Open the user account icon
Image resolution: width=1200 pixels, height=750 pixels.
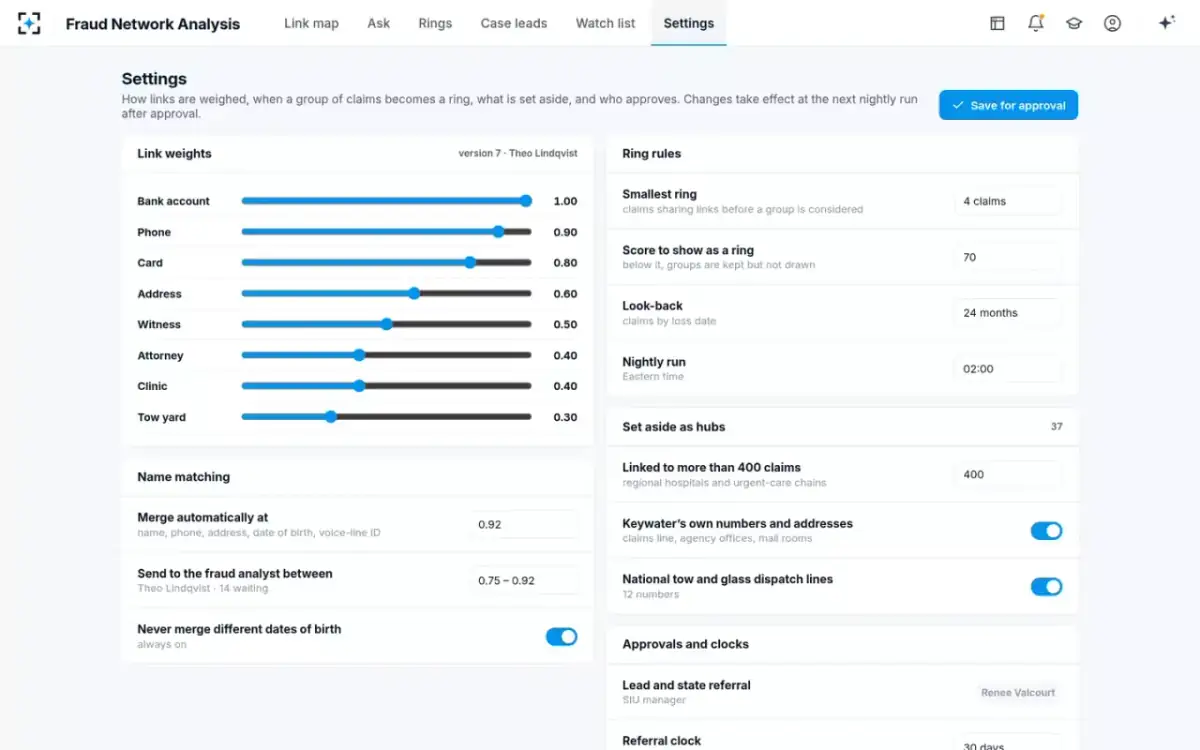click(x=1112, y=23)
